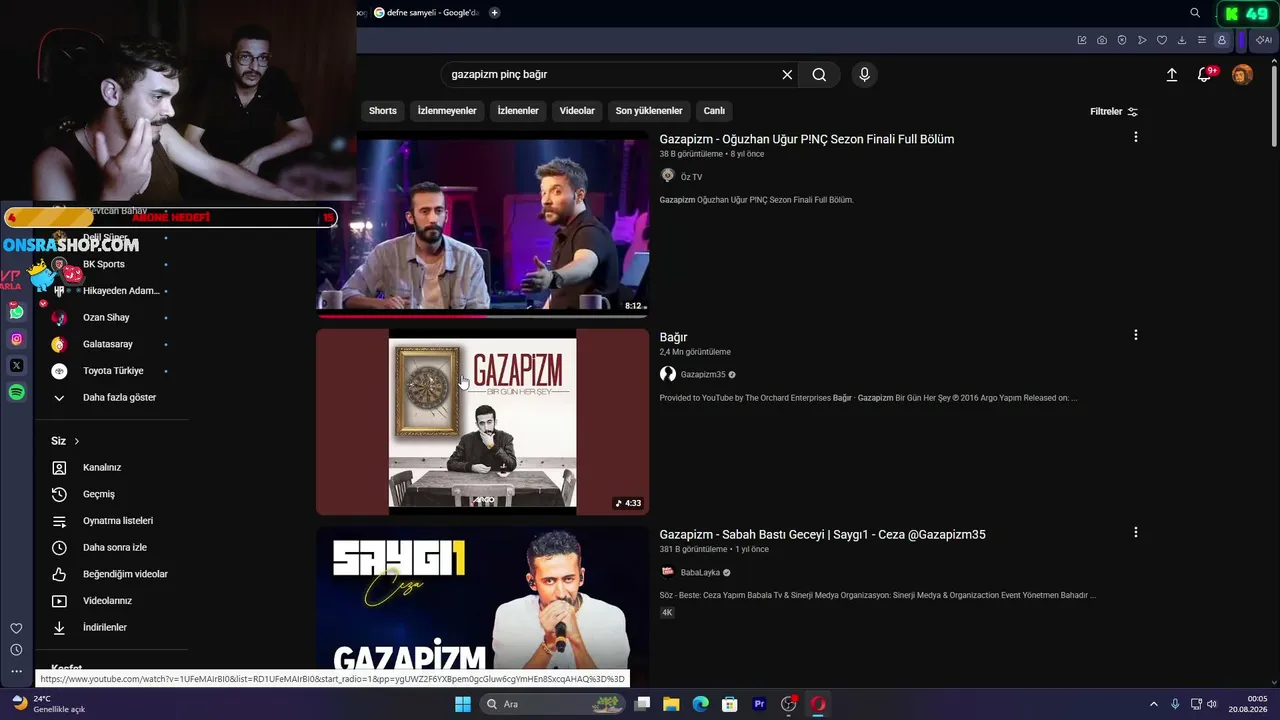This screenshot has height=720, width=1280.
Task: Start voice search with the microphone icon
Action: pos(865,75)
